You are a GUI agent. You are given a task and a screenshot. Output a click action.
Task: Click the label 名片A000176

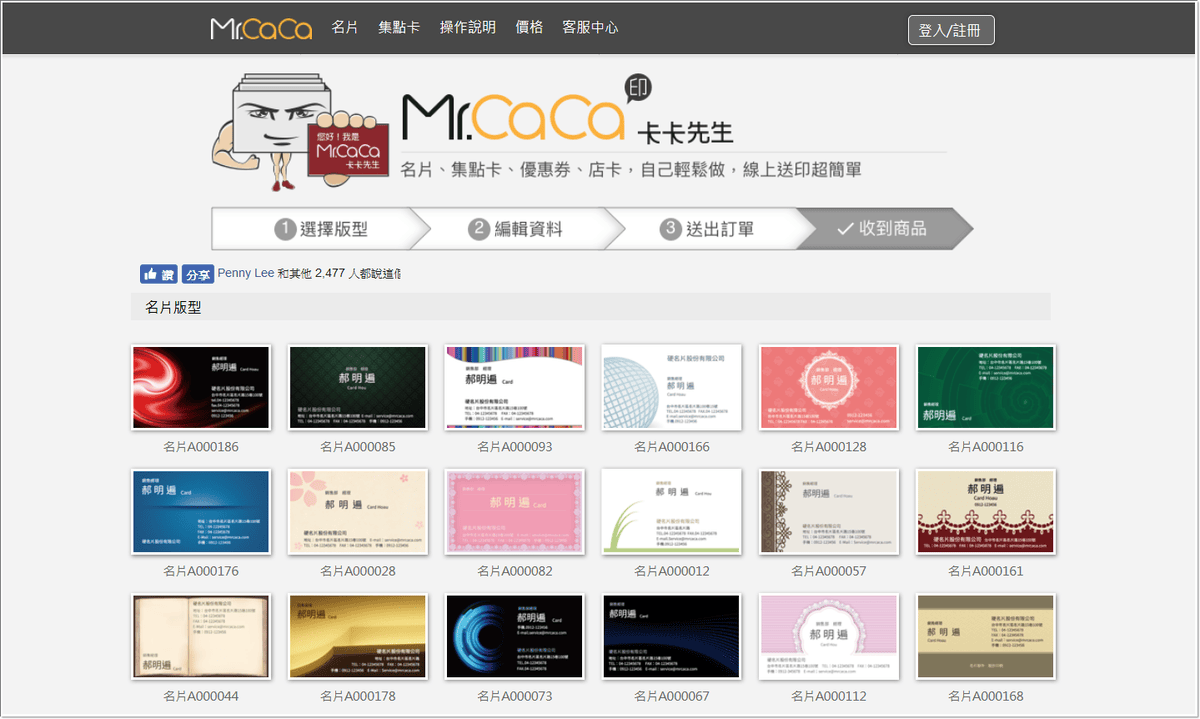(x=201, y=572)
